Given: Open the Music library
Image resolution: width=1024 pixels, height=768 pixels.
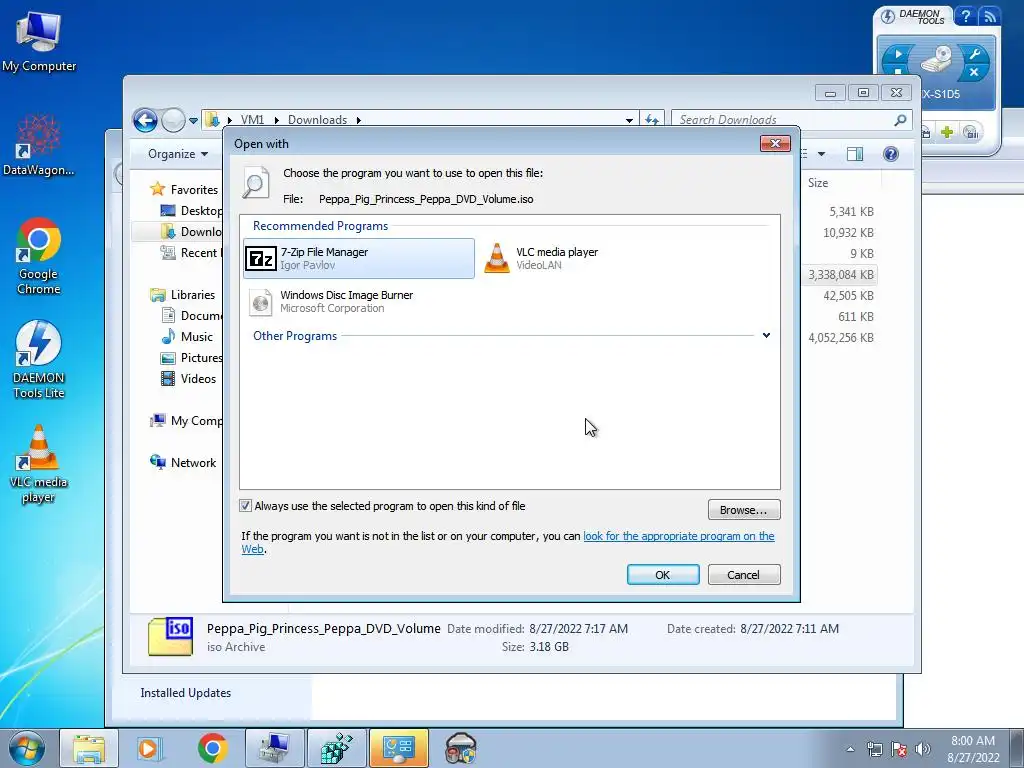Looking at the screenshot, I should point(197,337).
